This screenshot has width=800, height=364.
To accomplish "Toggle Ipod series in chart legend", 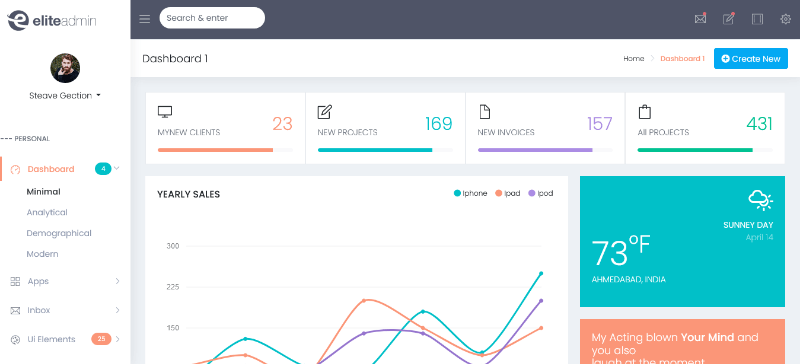I will [541, 193].
